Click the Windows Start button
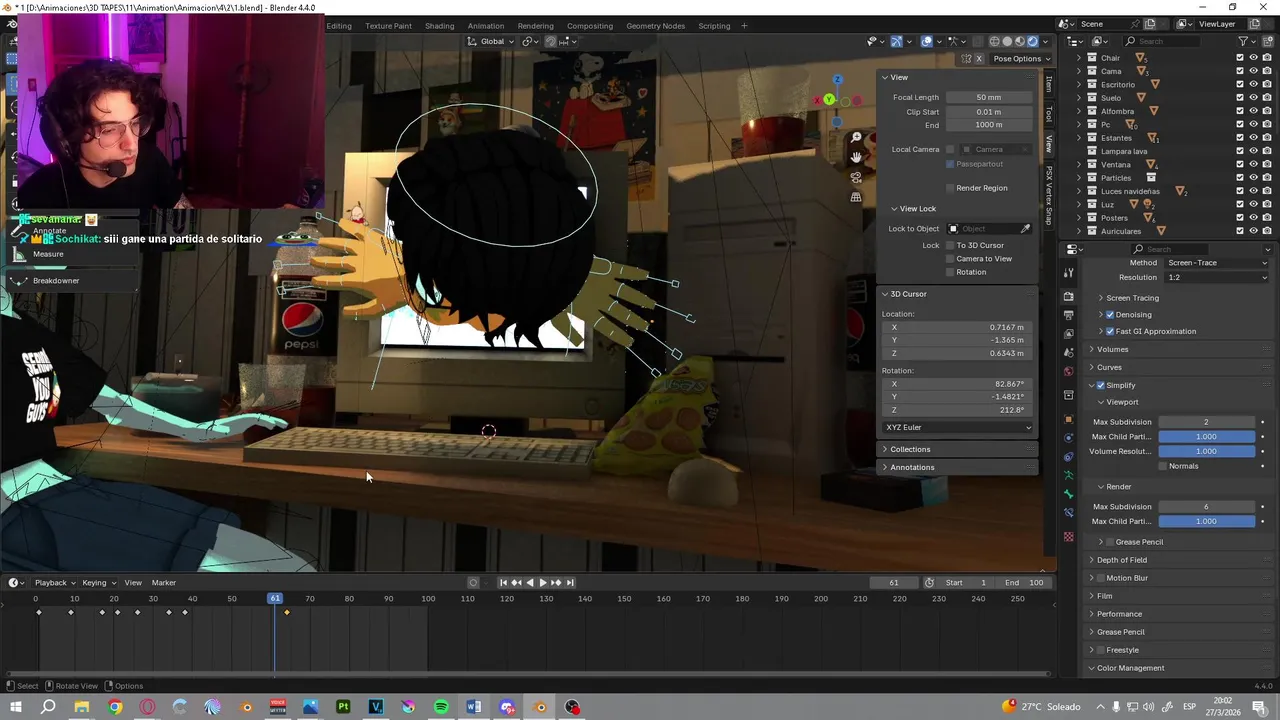 [x=15, y=707]
